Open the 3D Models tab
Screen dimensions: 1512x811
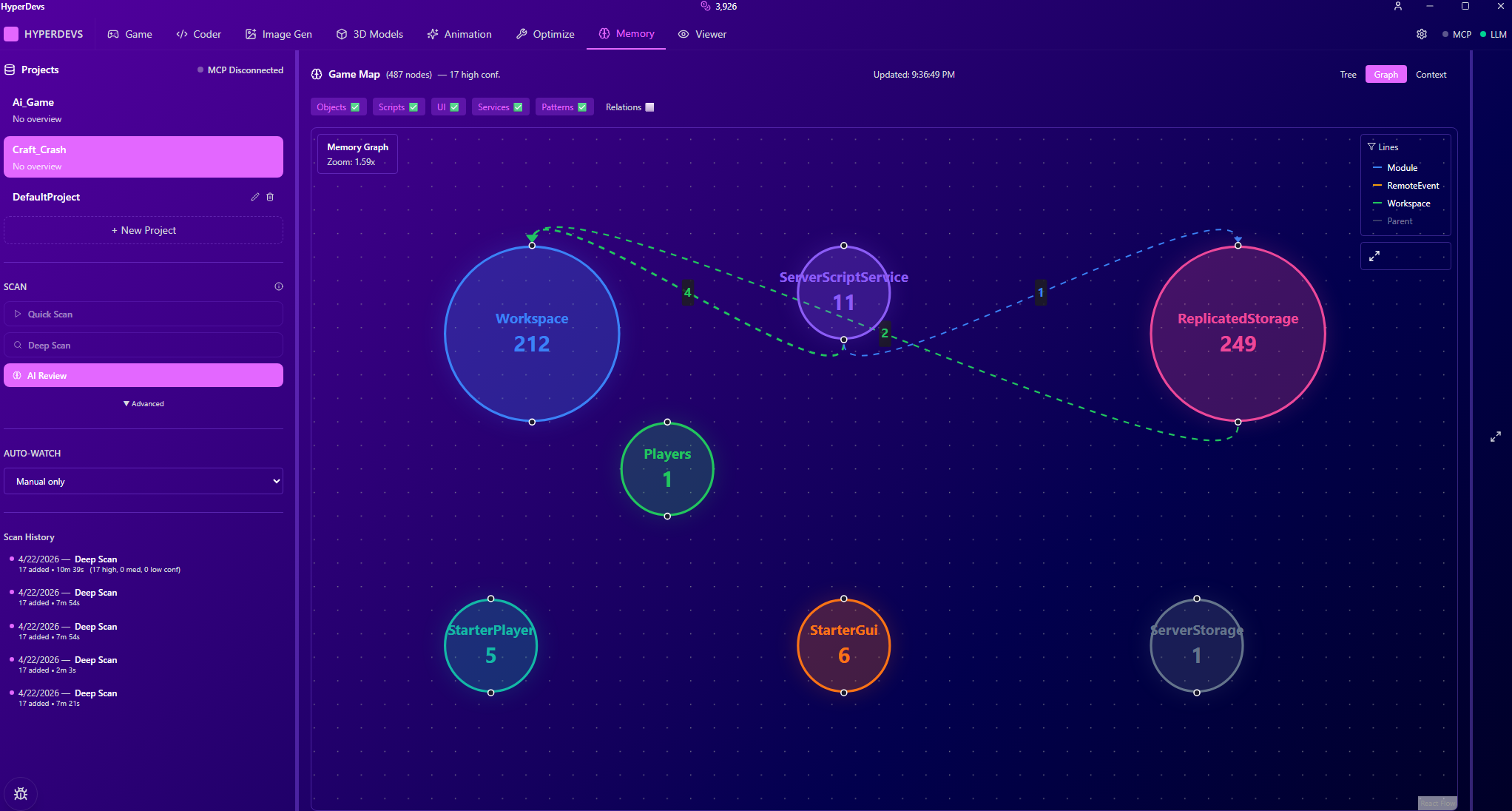(x=370, y=34)
